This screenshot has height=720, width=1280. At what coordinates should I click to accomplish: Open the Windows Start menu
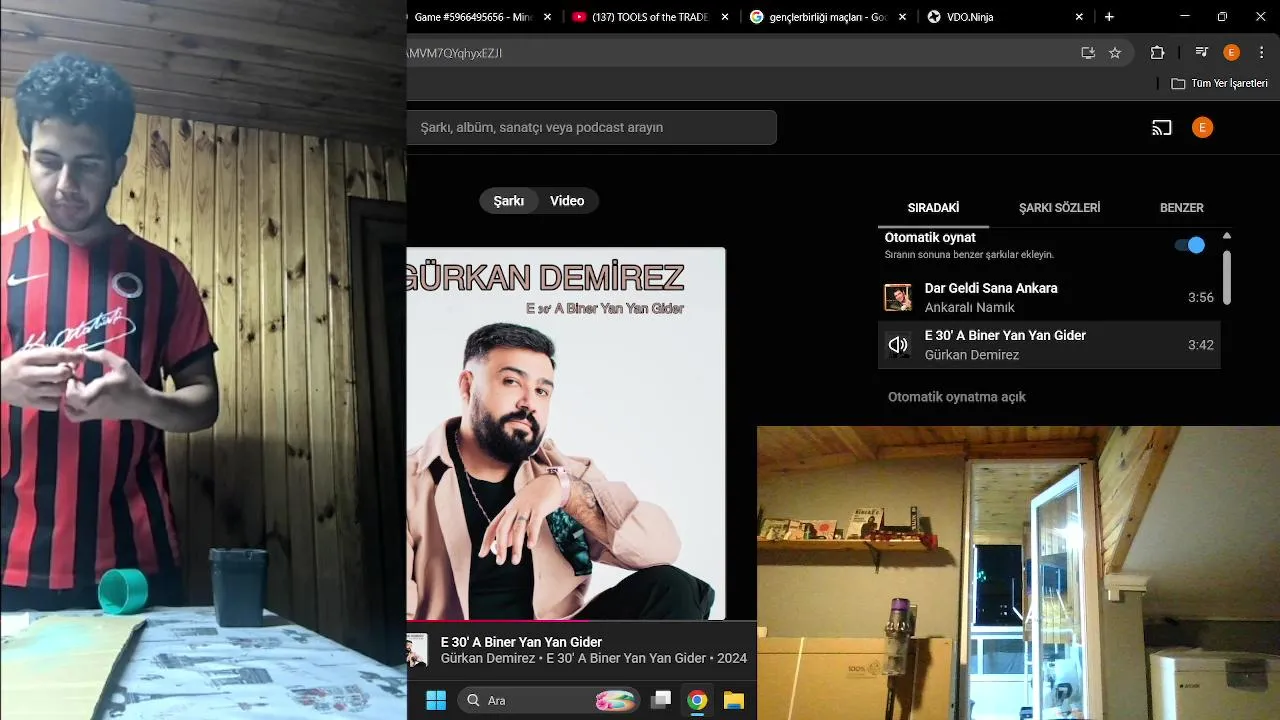(436, 700)
